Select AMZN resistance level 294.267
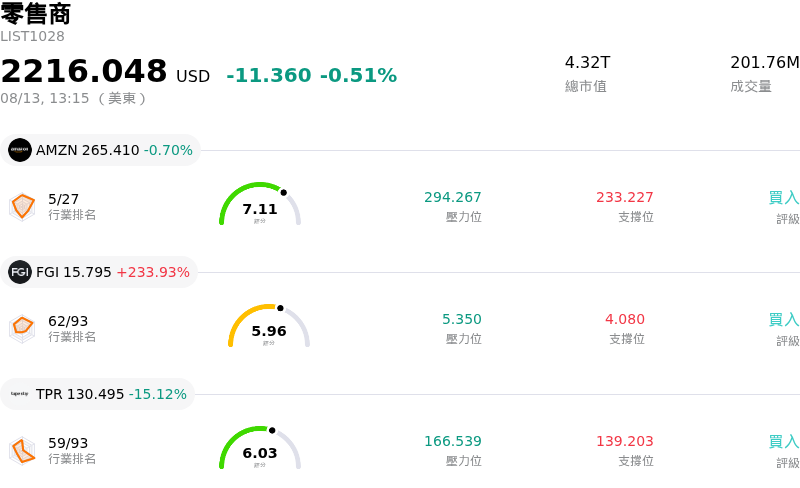This screenshot has height=488, width=800. pyautogui.click(x=453, y=197)
